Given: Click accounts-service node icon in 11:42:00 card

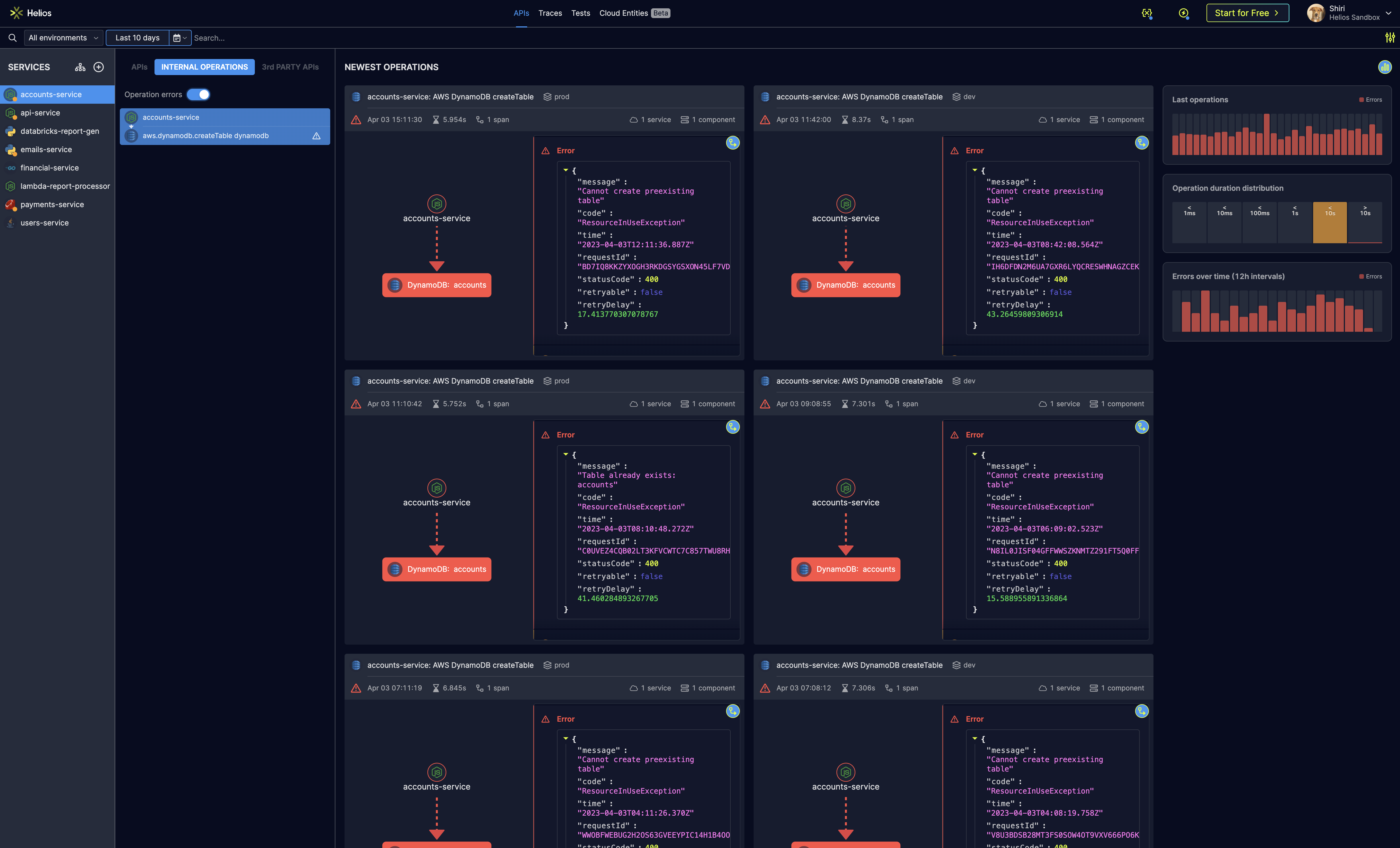Looking at the screenshot, I should point(845,203).
